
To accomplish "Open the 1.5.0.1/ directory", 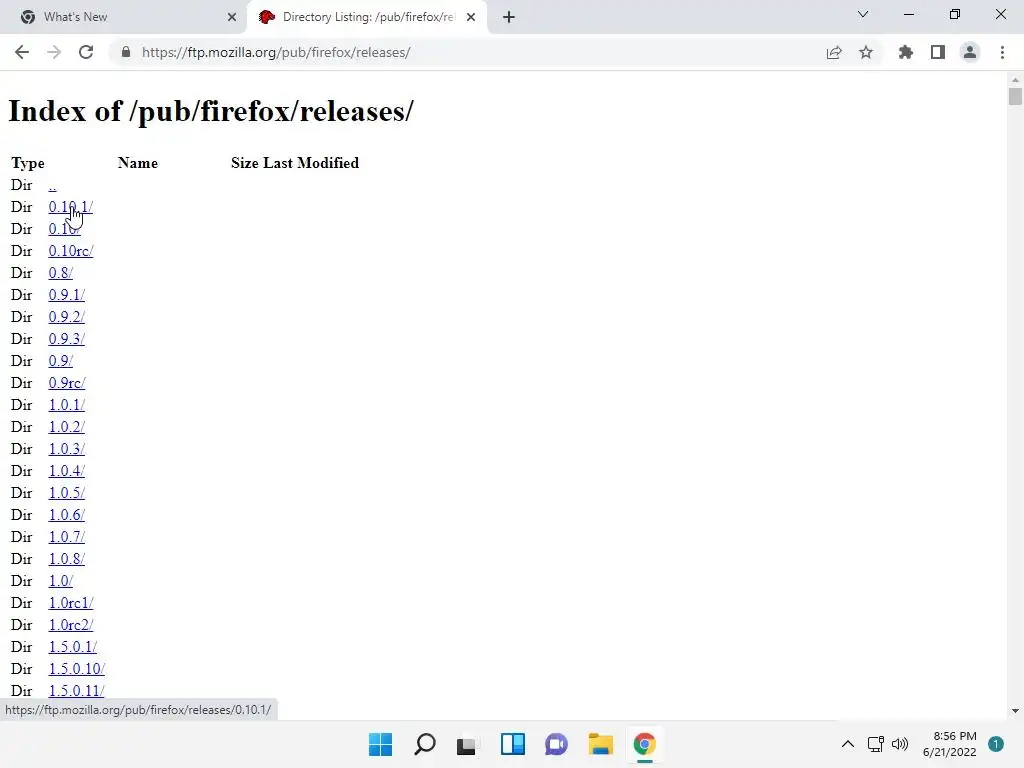I will click(x=72, y=647).
